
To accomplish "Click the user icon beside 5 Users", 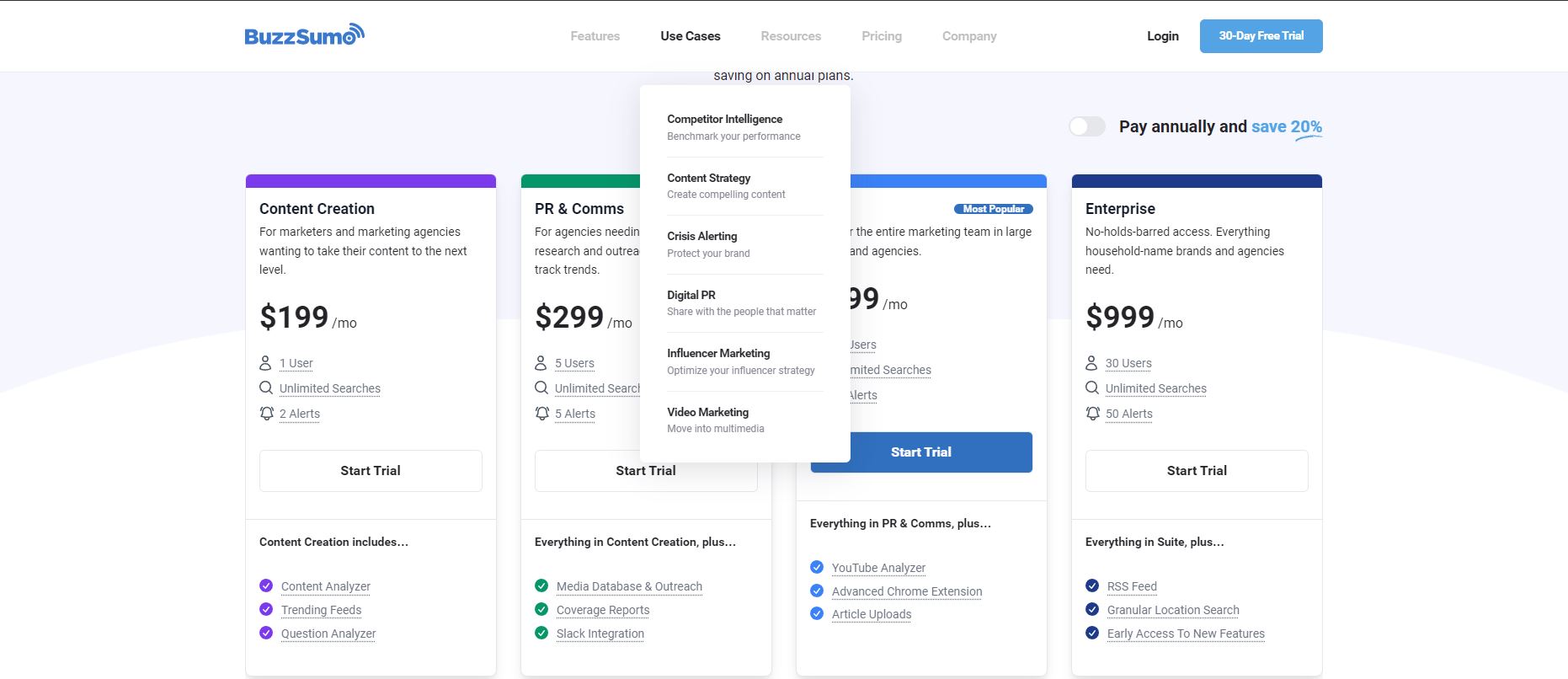I will point(541,363).
